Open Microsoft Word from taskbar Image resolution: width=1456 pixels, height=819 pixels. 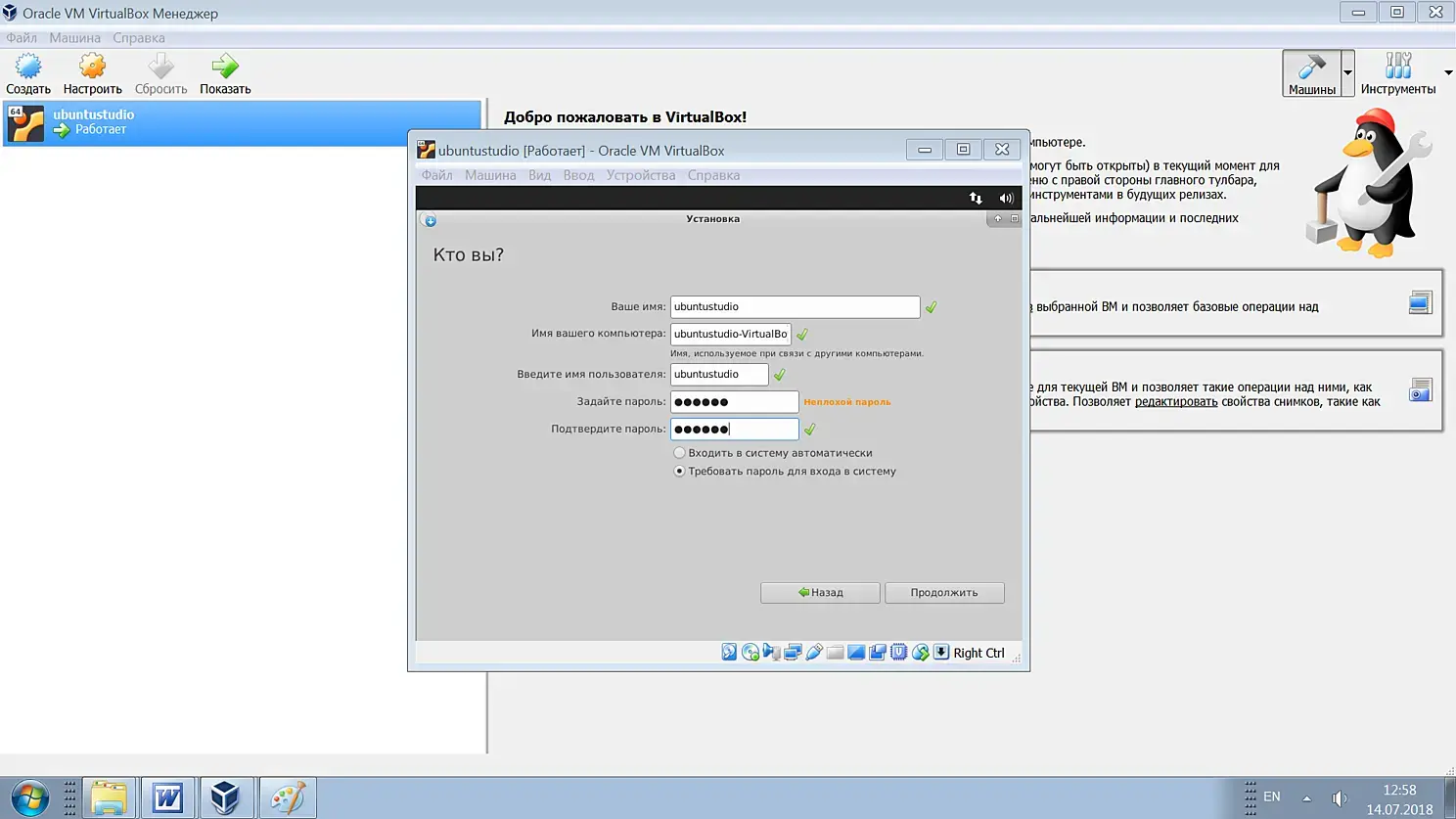click(x=167, y=797)
